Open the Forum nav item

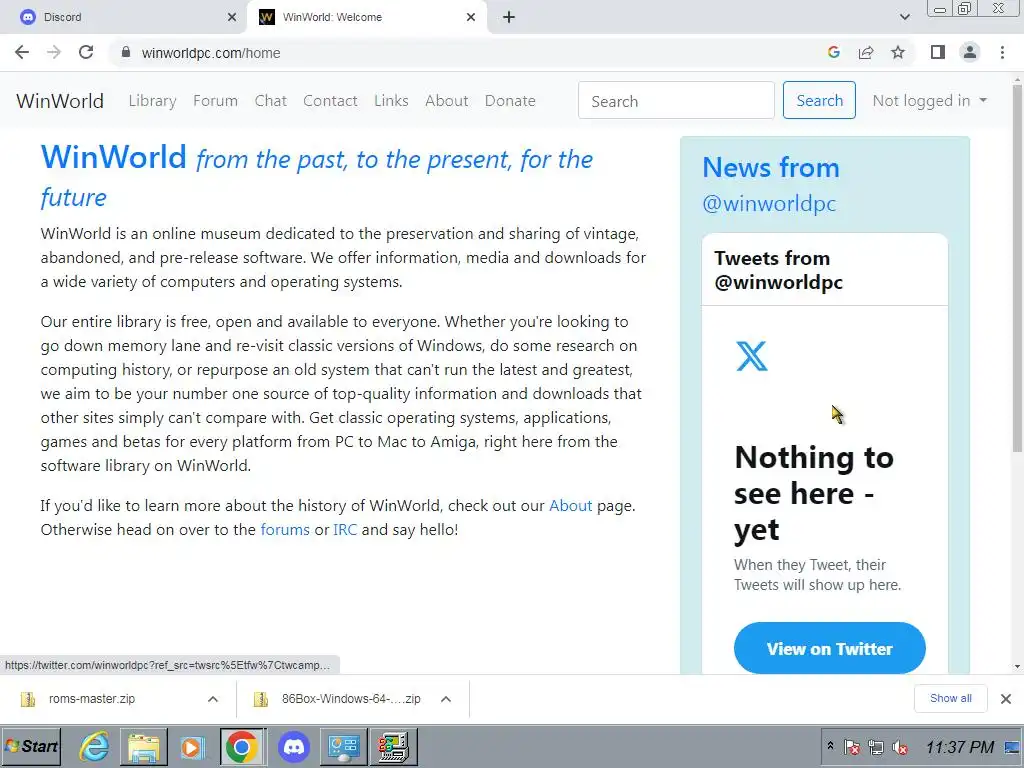[216, 101]
